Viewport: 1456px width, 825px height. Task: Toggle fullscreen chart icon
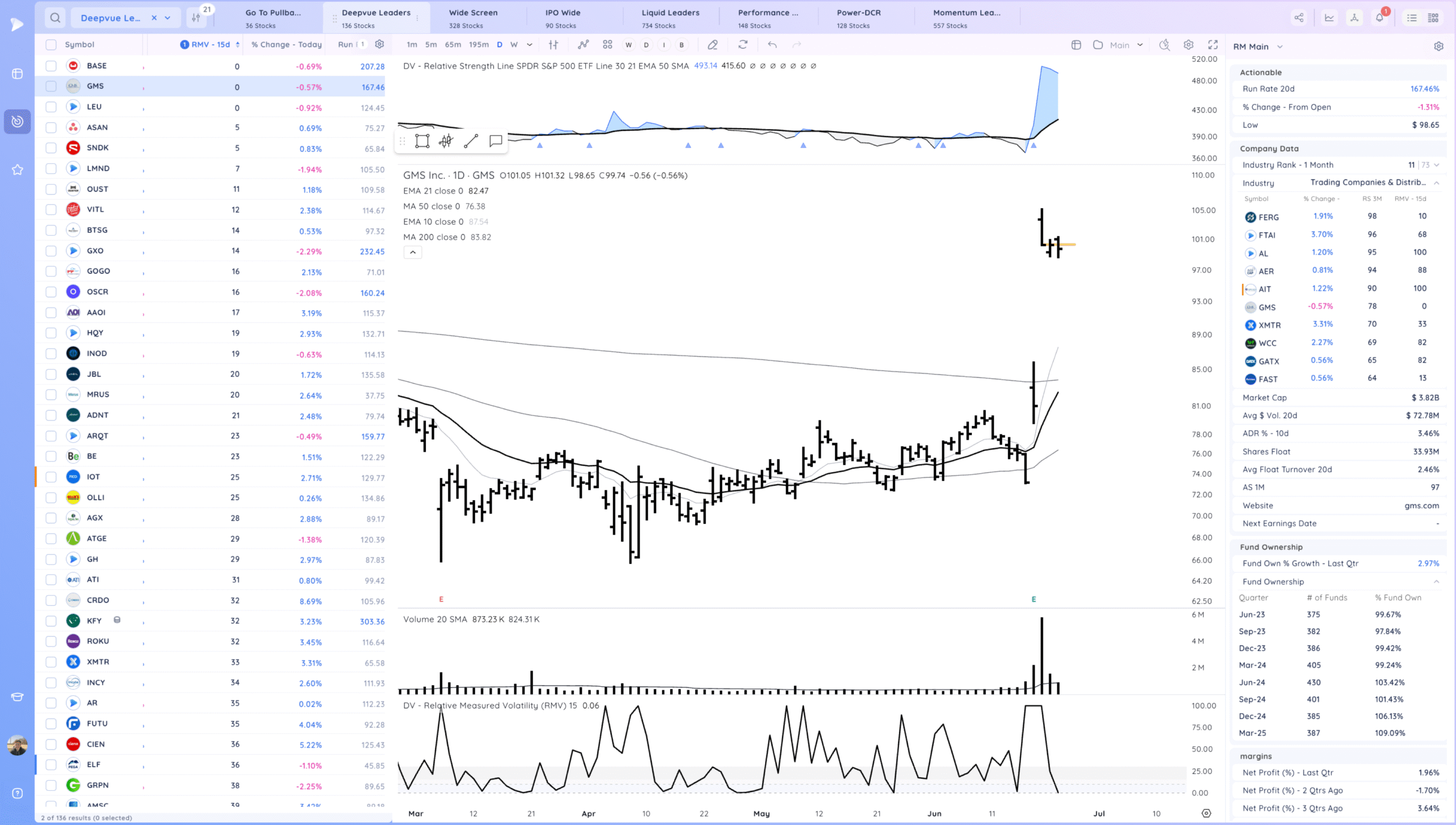pos(1213,44)
